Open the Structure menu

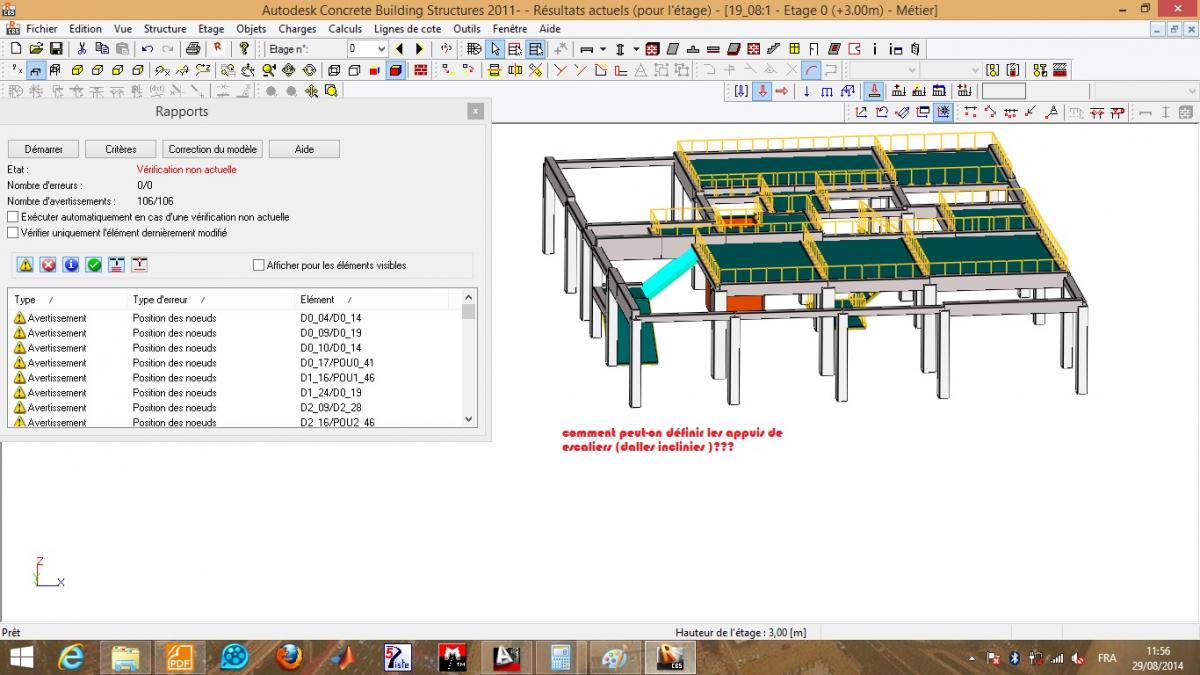click(165, 29)
